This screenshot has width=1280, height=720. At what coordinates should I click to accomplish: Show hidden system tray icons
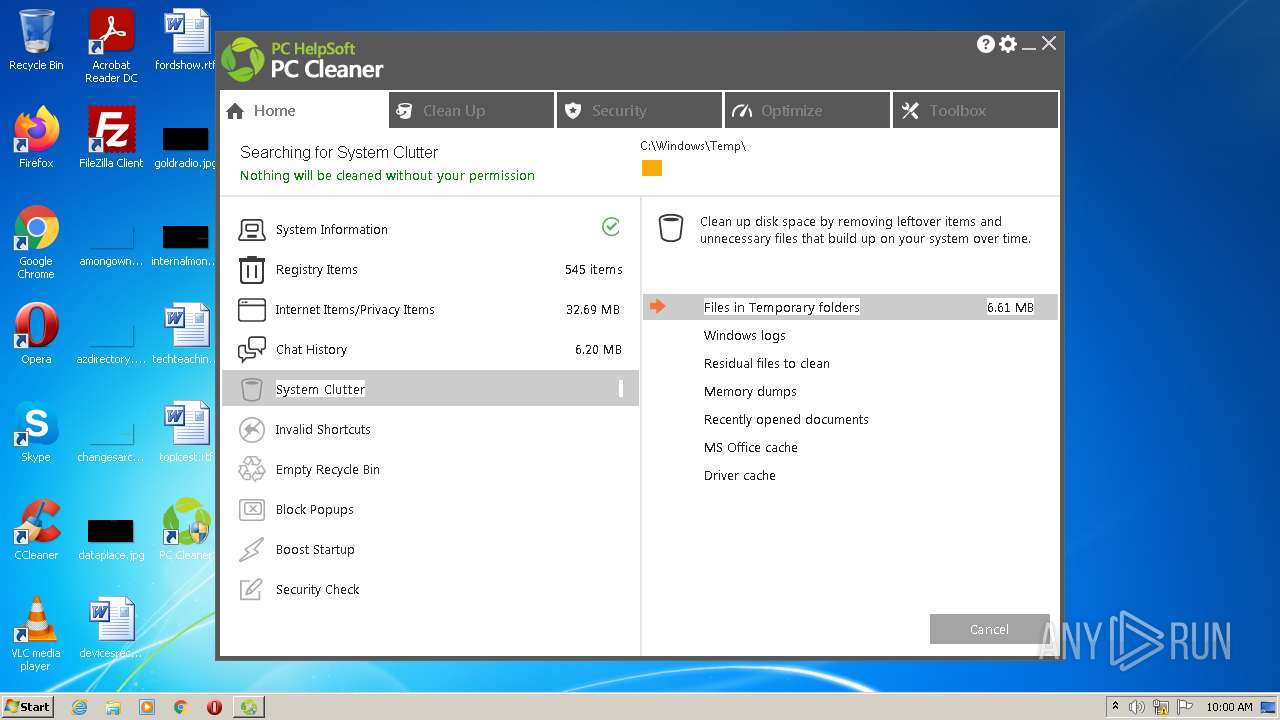click(1115, 707)
